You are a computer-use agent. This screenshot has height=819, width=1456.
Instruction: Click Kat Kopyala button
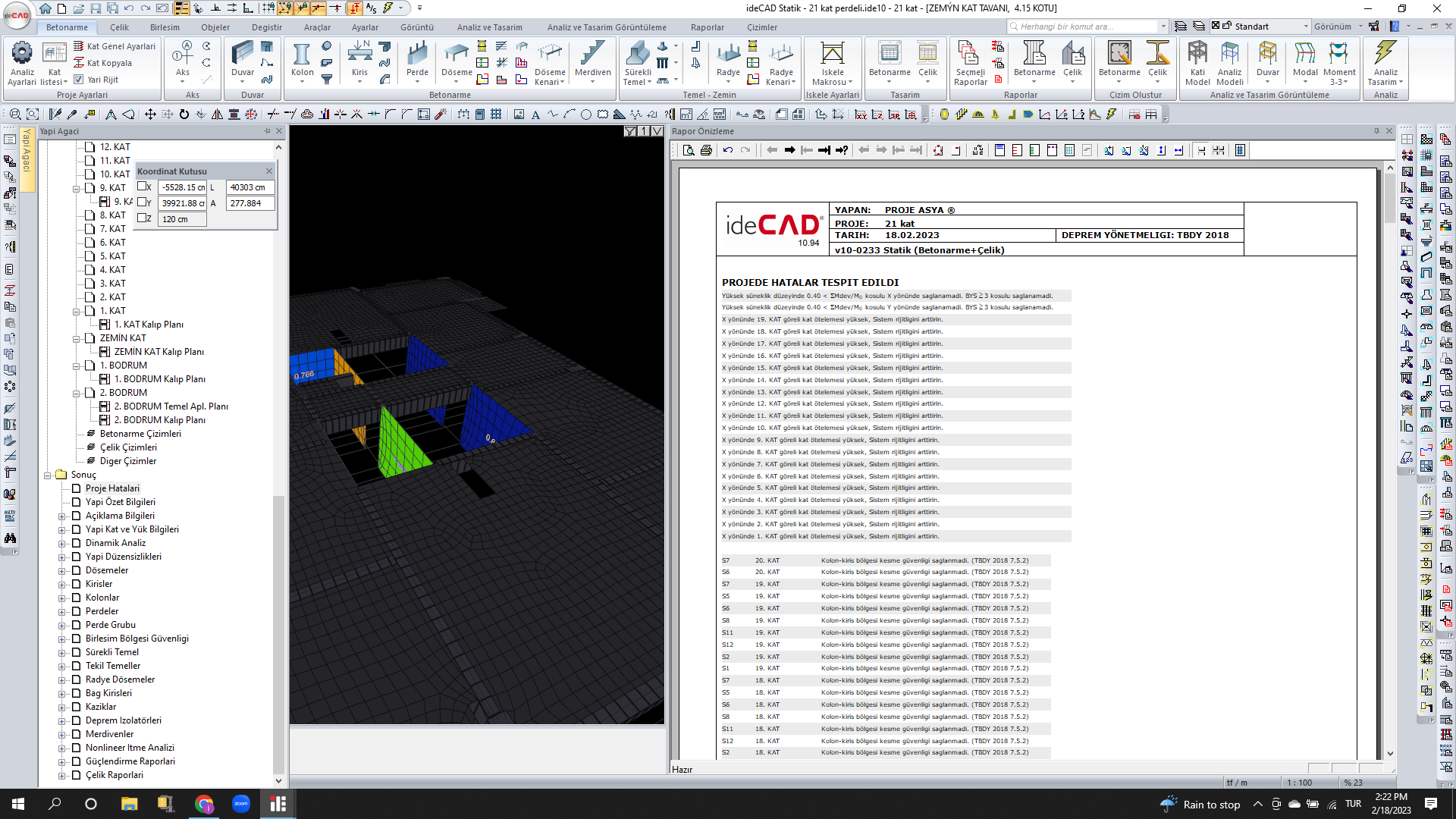pyautogui.click(x=103, y=63)
